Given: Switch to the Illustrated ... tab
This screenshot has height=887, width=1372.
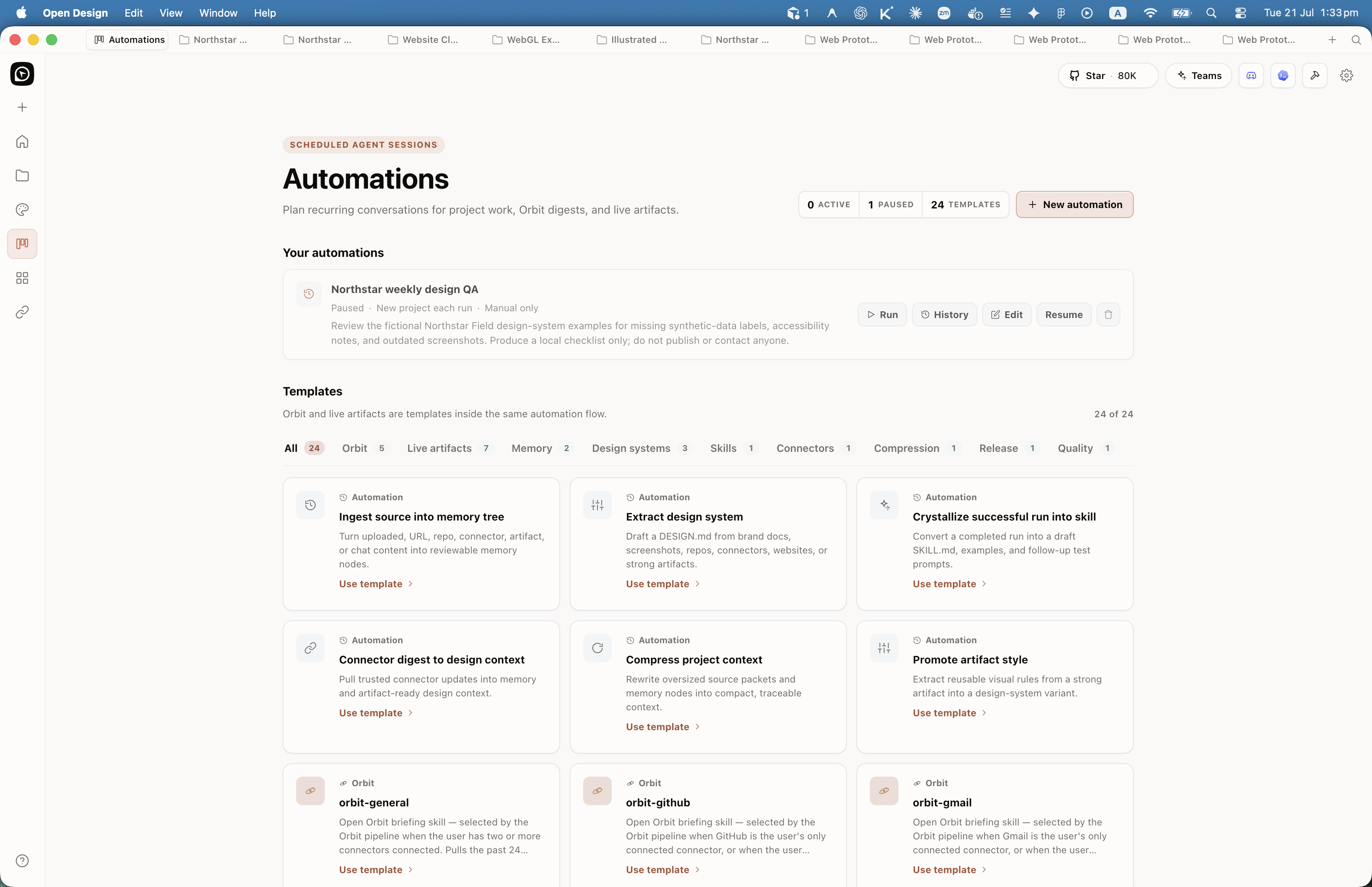Looking at the screenshot, I should (632, 40).
